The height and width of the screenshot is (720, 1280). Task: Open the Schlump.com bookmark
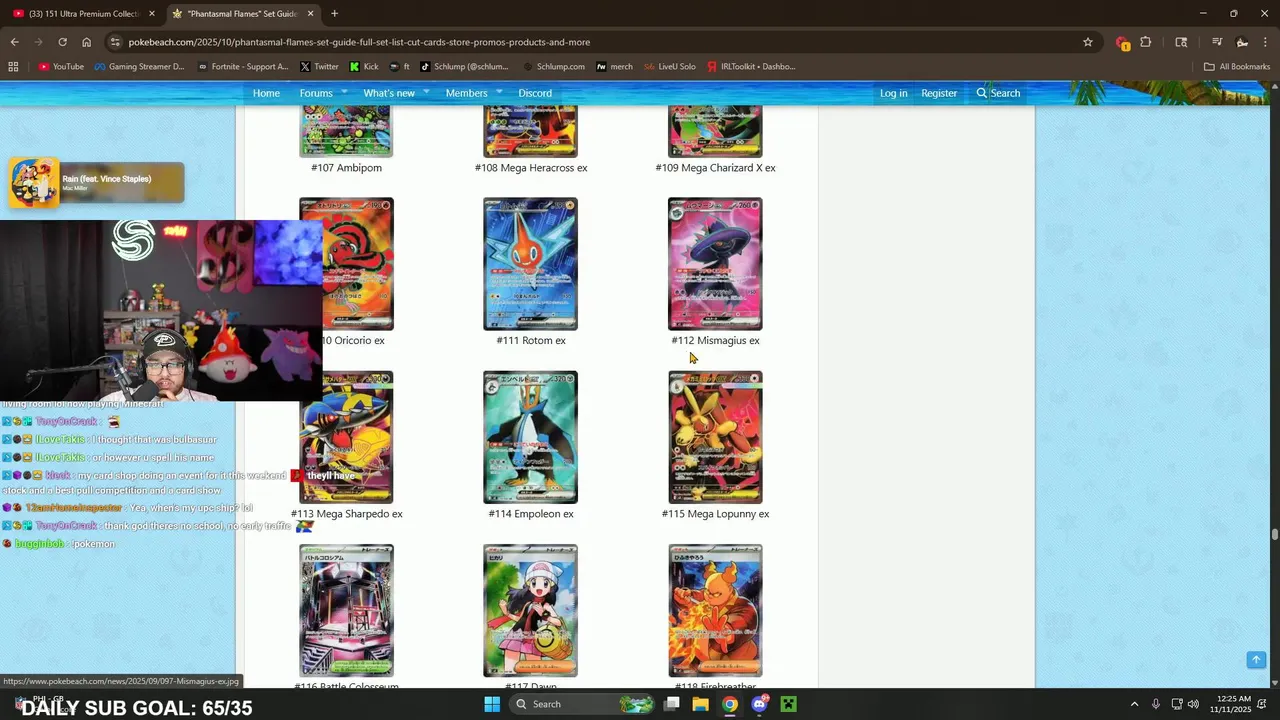point(554,67)
